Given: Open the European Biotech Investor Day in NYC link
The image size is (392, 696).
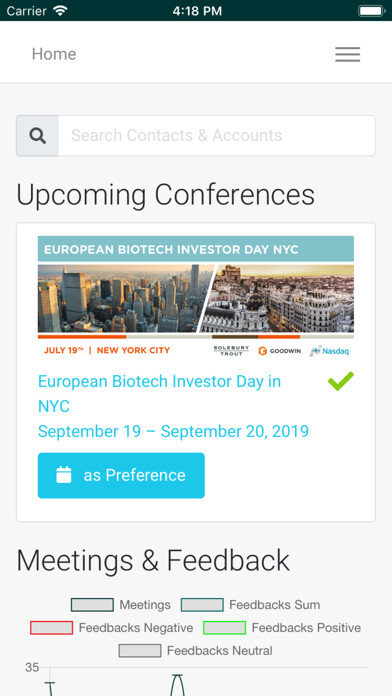Looking at the screenshot, I should [159, 394].
